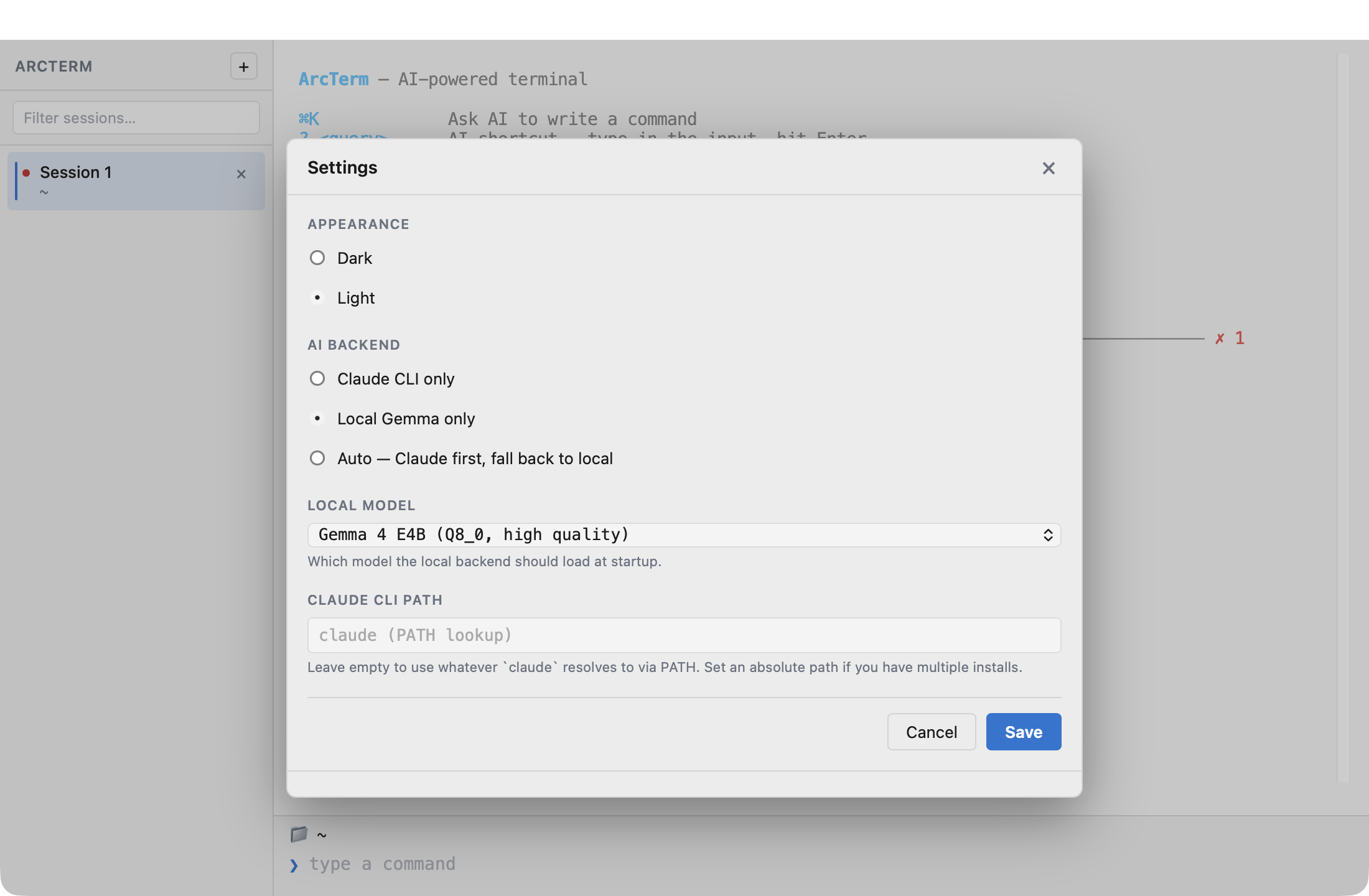This screenshot has width=1369, height=896.
Task: Add a new session with plus button
Action: pyautogui.click(x=244, y=67)
